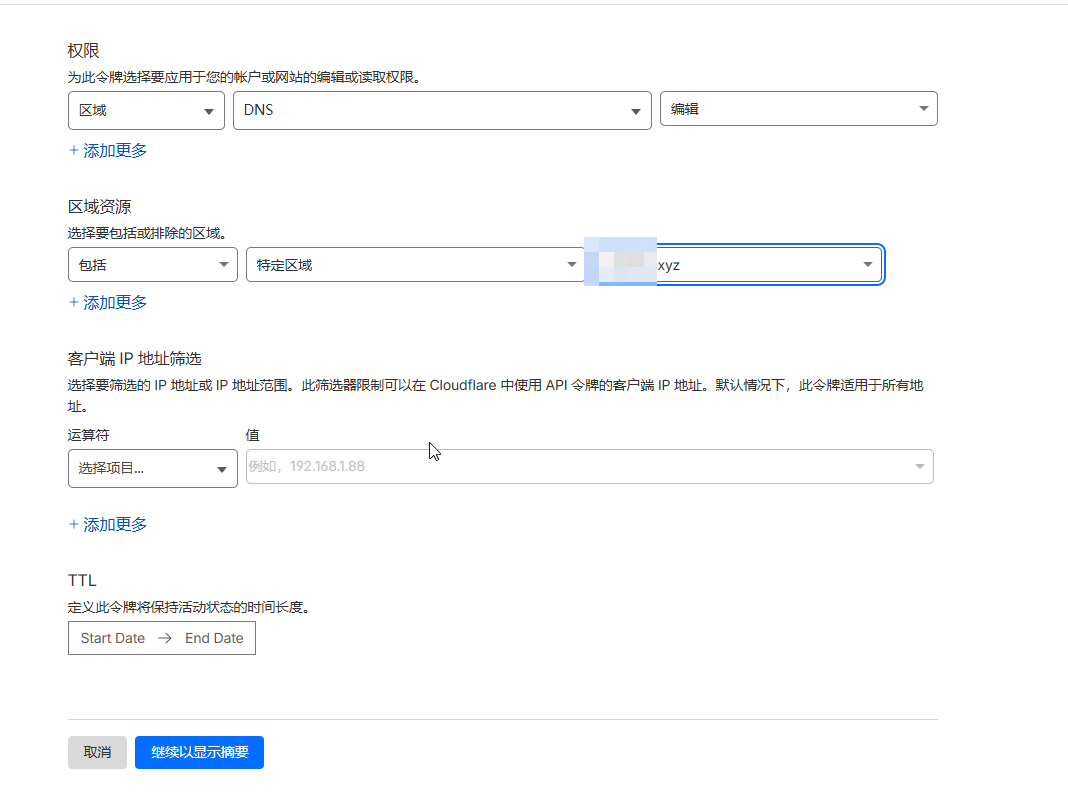Click the 运算符 field label
Screen dimensions: 1068x798
point(89,435)
